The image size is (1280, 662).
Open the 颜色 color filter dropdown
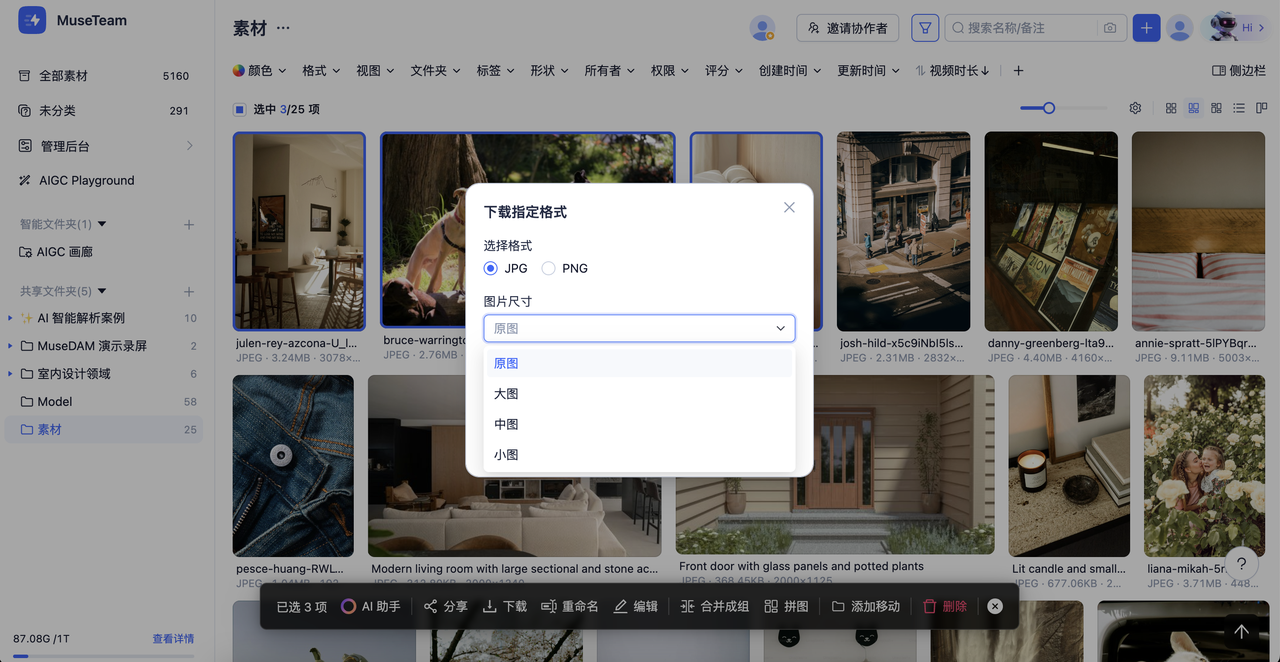[258, 70]
